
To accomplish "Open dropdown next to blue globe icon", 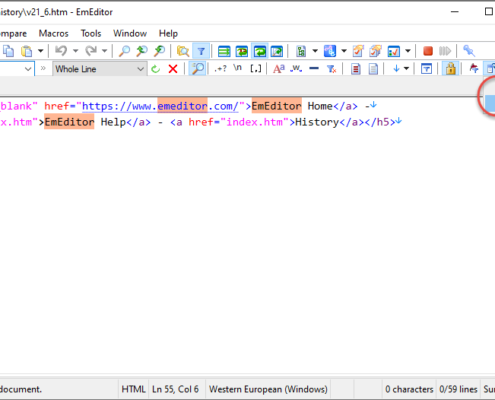I will [344, 51].
